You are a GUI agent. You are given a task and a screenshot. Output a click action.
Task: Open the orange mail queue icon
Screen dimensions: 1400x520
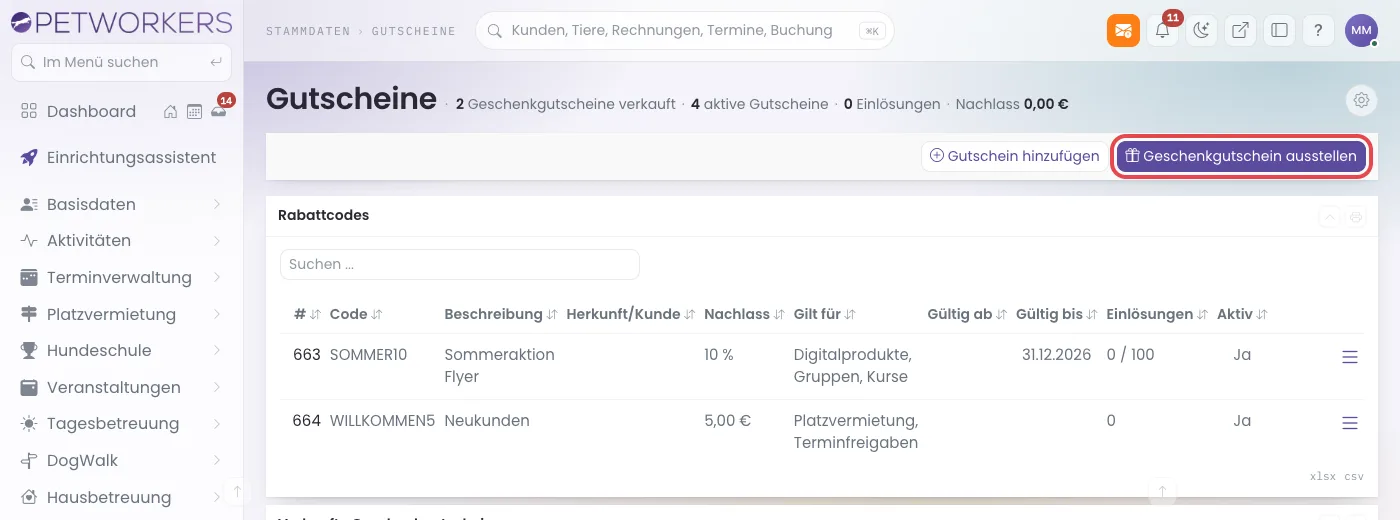1123,30
